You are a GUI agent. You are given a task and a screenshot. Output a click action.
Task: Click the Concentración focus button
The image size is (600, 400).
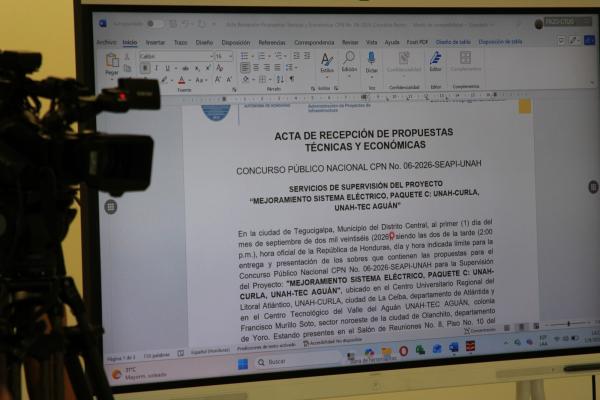480,330
